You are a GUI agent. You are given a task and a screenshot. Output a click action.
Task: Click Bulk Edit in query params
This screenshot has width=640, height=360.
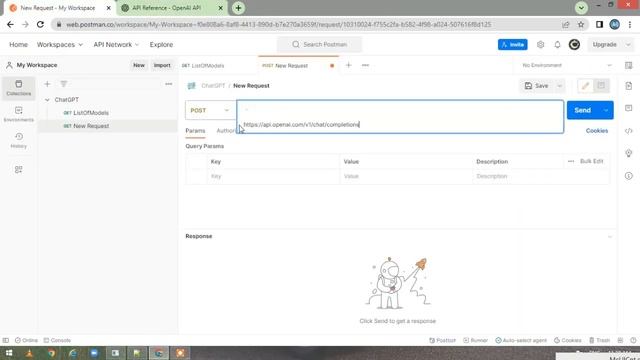[591, 161]
